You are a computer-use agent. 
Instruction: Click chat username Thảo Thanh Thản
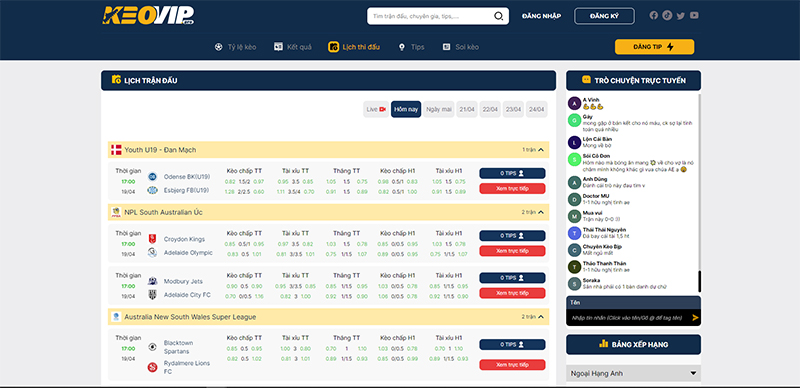[x=605, y=263]
